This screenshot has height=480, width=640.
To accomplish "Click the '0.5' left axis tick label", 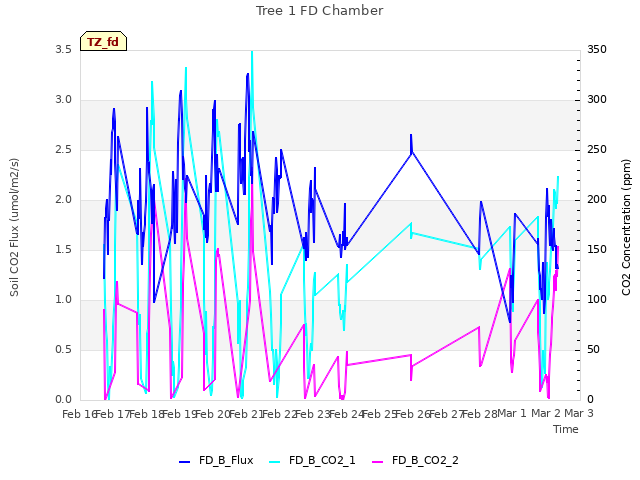I will point(63,350).
